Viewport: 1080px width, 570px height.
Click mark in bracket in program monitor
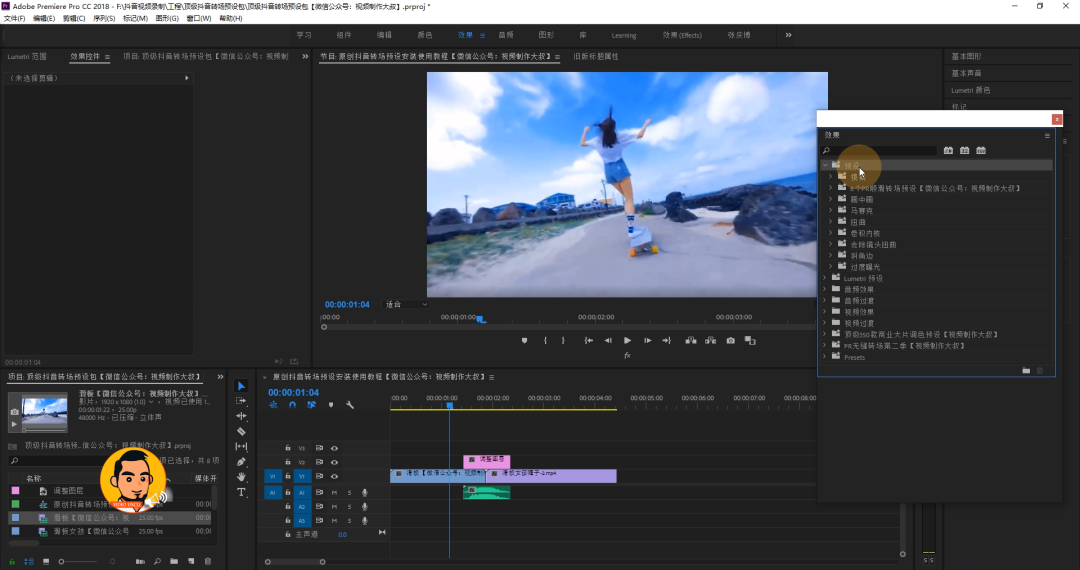(546, 341)
